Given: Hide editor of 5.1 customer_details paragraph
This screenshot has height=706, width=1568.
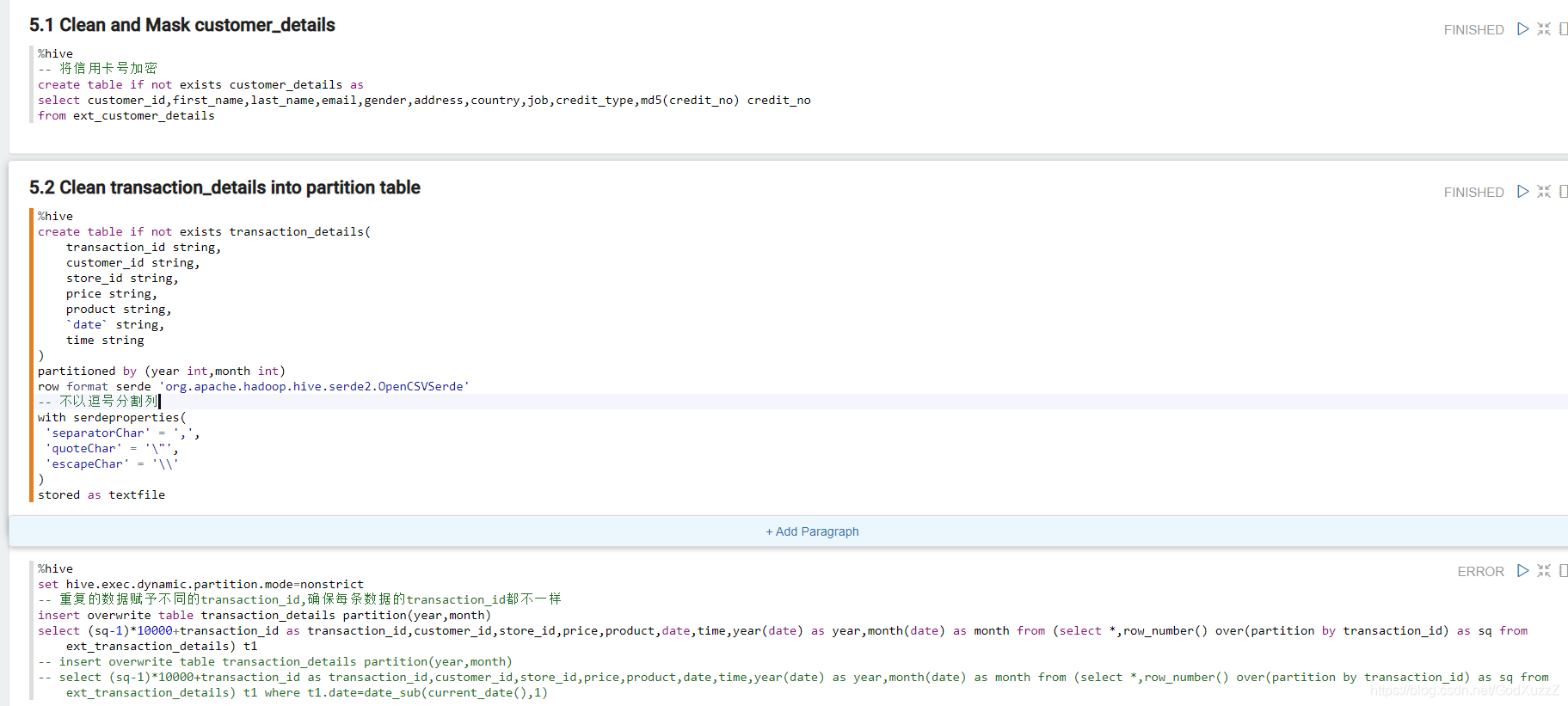Looking at the screenshot, I should (1544, 29).
